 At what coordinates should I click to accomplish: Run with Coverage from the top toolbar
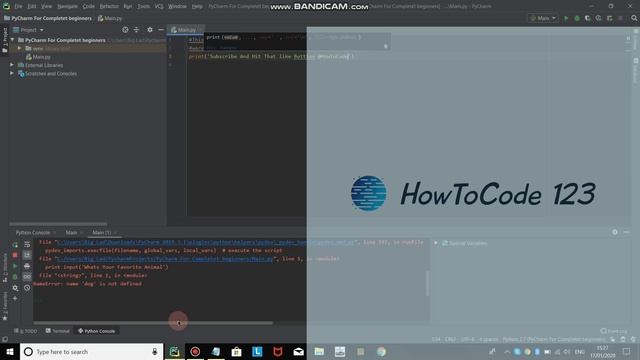[588, 18]
